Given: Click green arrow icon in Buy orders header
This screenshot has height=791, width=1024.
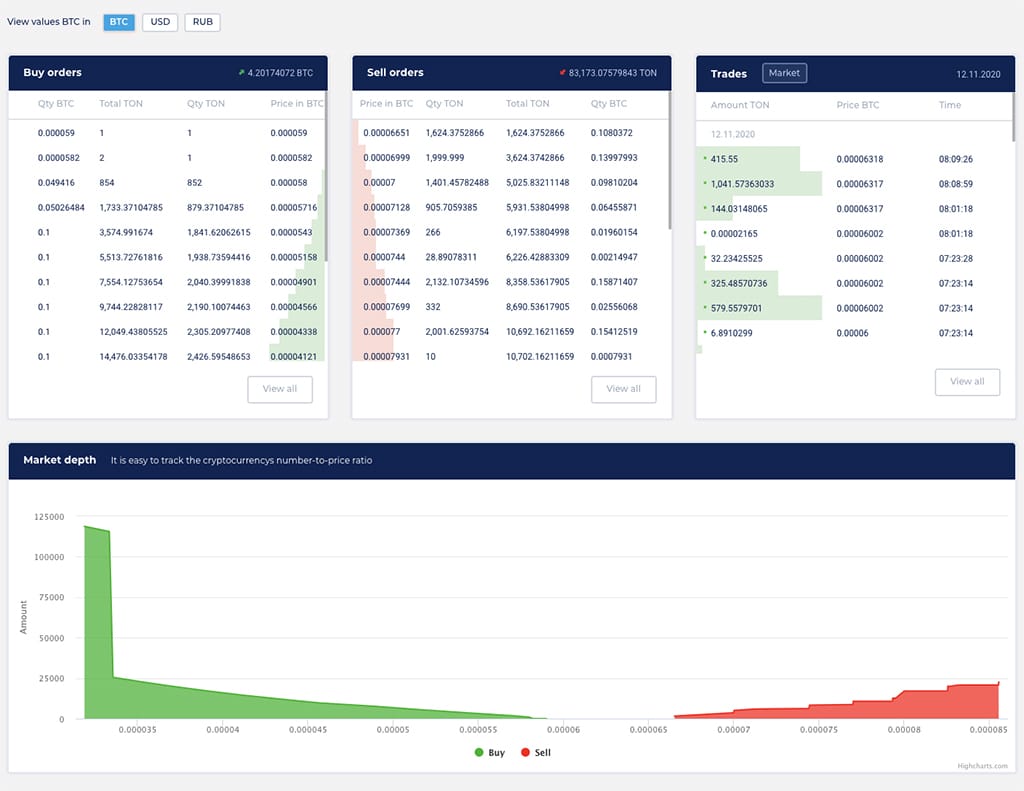Looking at the screenshot, I should pyautogui.click(x=241, y=73).
